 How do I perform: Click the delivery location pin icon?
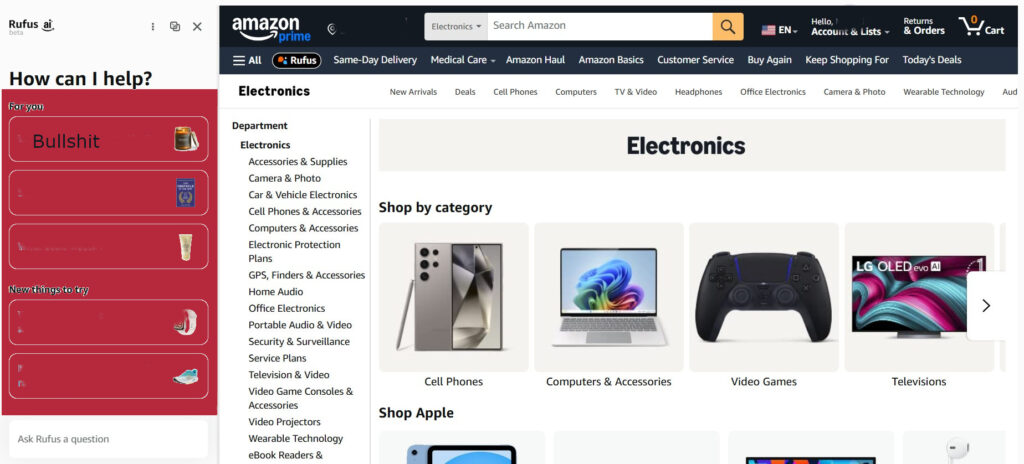332,29
